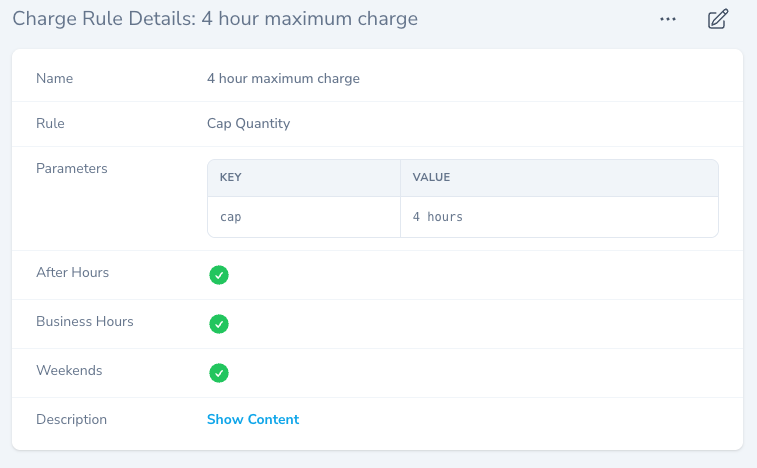Click the Charge Rule Details page title
This screenshot has height=468, width=757.
[215, 19]
